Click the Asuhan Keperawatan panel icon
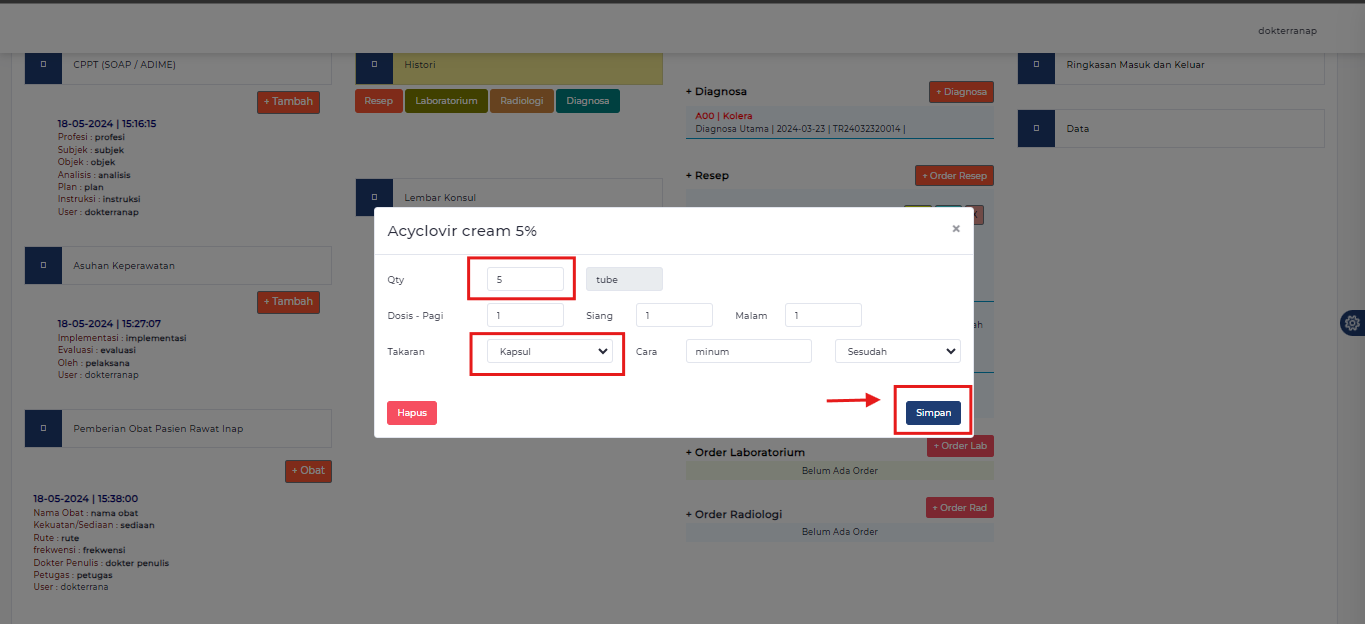This screenshot has width=1365, height=624. [43, 265]
